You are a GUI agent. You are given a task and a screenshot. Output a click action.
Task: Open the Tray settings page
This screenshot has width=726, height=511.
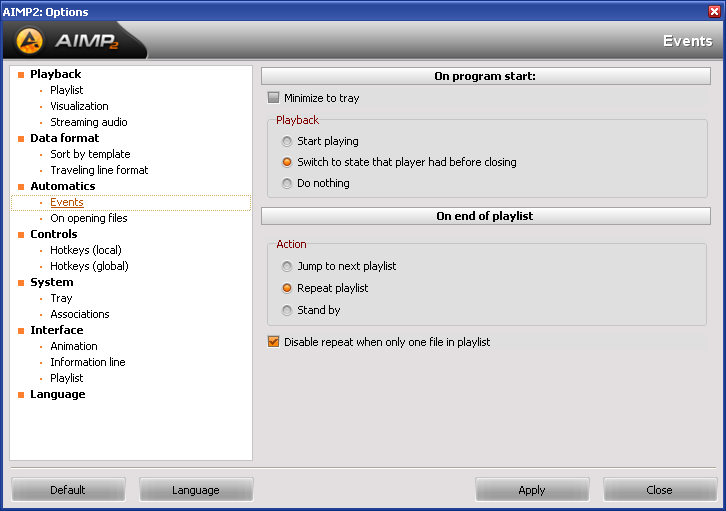point(61,299)
